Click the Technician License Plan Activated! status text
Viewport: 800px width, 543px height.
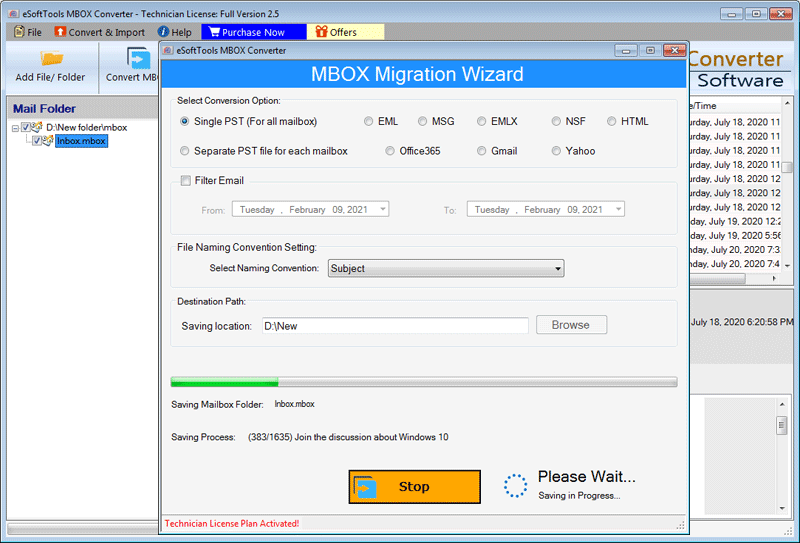click(x=232, y=524)
